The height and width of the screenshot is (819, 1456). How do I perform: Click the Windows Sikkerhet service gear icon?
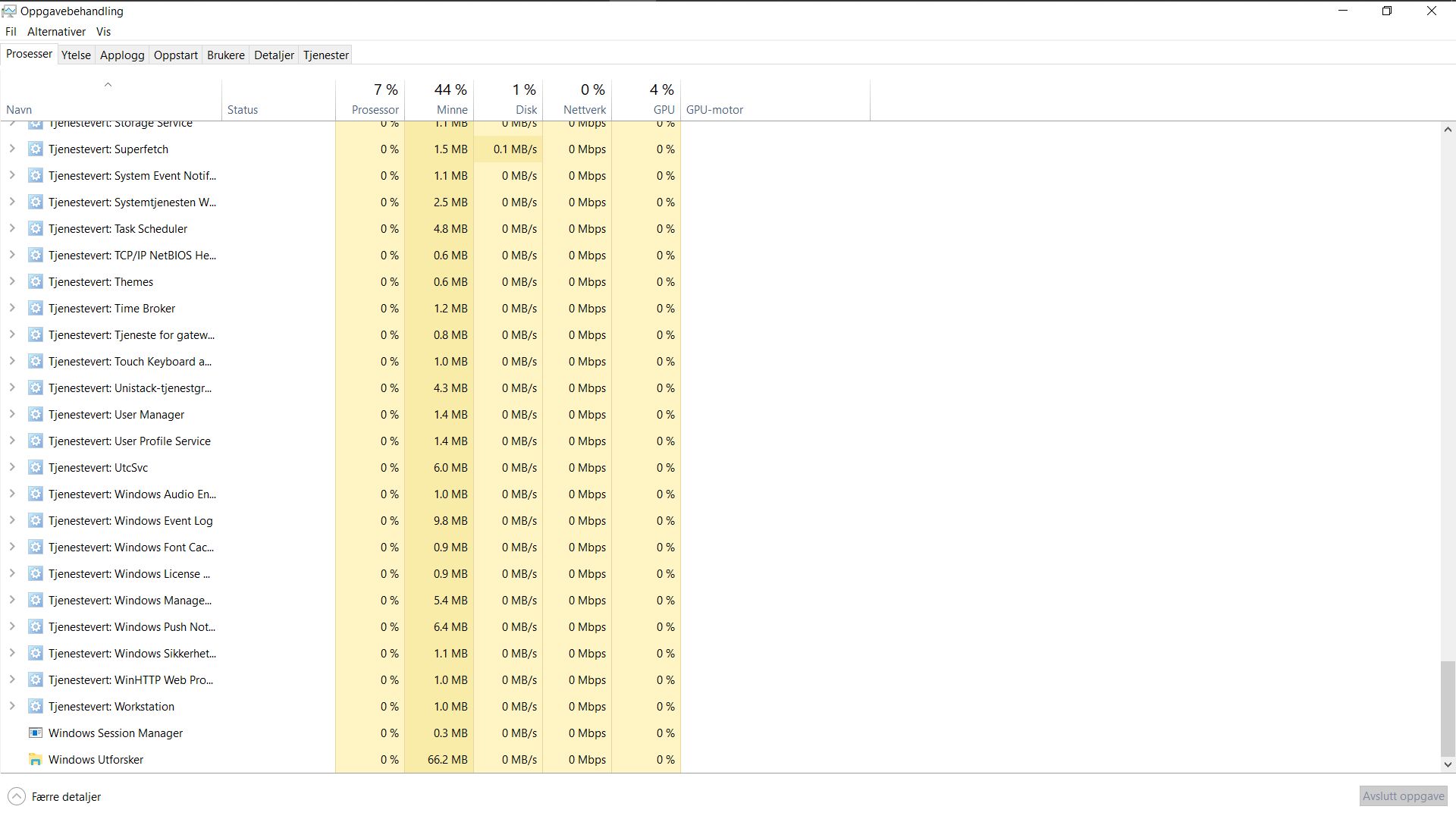click(35, 654)
